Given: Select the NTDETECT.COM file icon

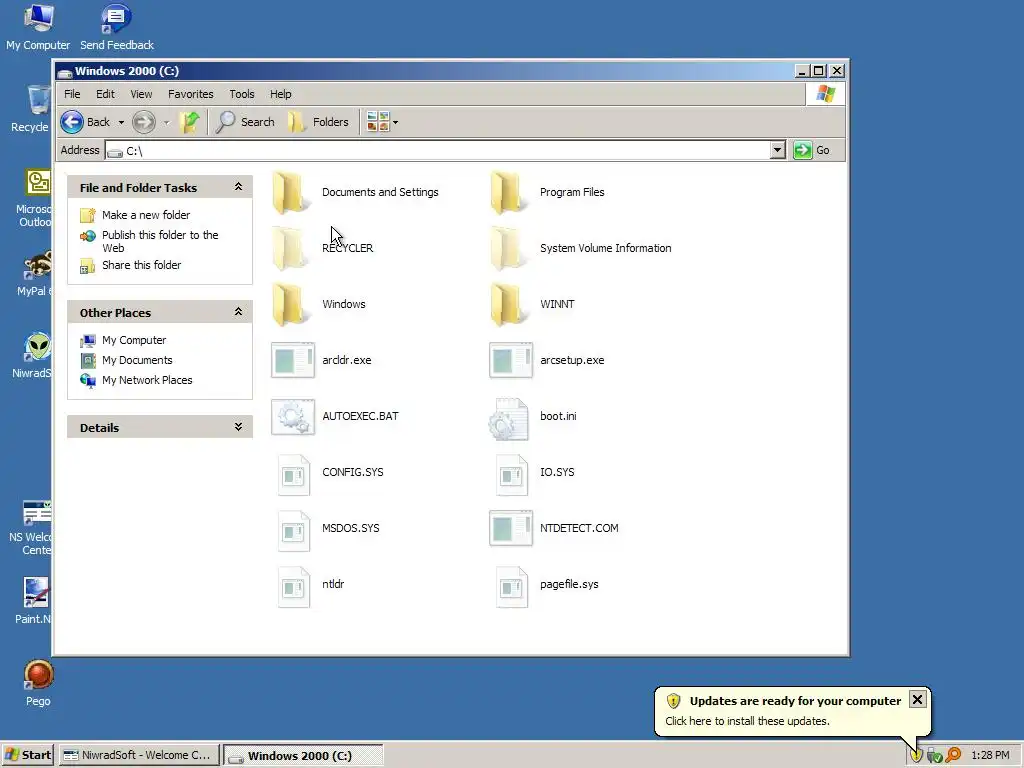Looking at the screenshot, I should tap(511, 528).
